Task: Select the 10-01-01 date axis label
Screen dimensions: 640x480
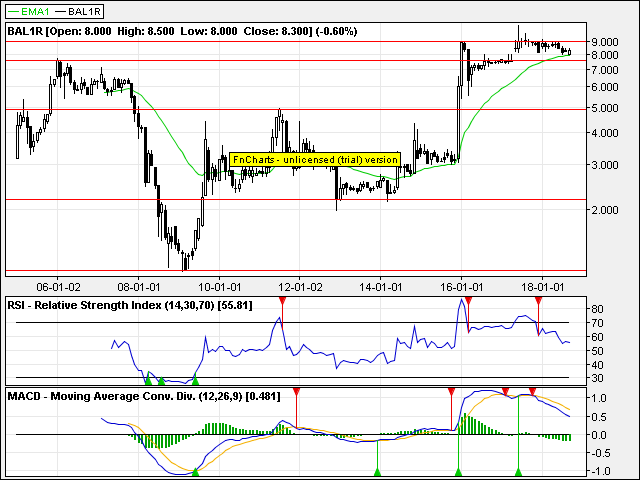Action: tap(220, 287)
